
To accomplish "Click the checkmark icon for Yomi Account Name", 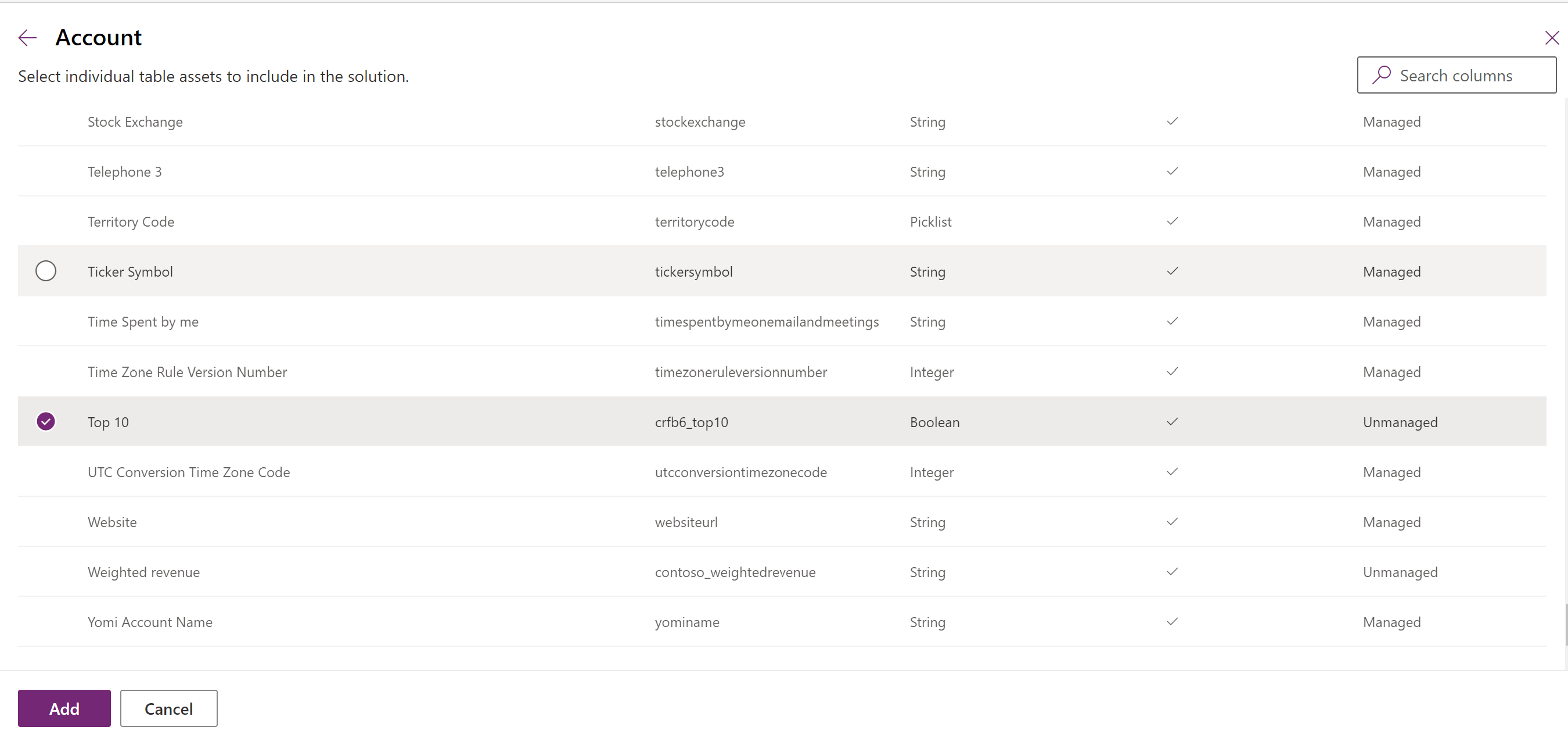I will [1172, 622].
